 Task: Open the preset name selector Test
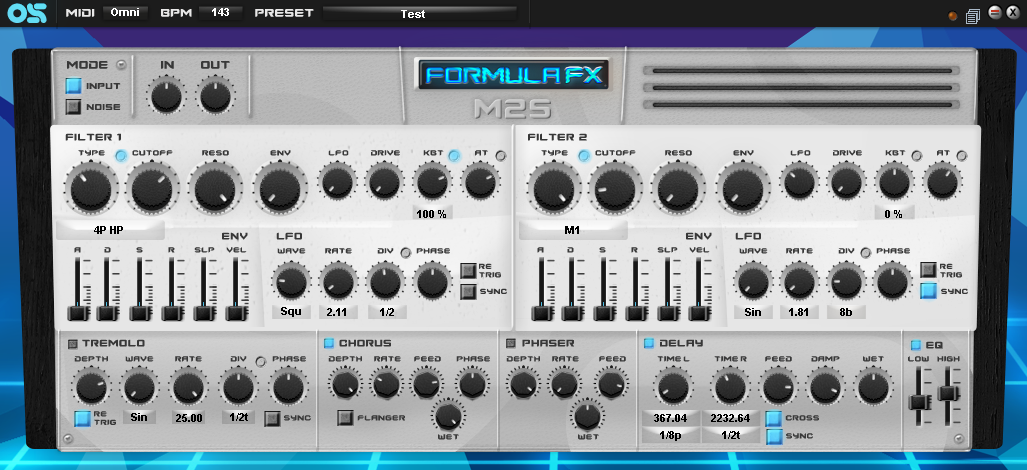(x=420, y=14)
